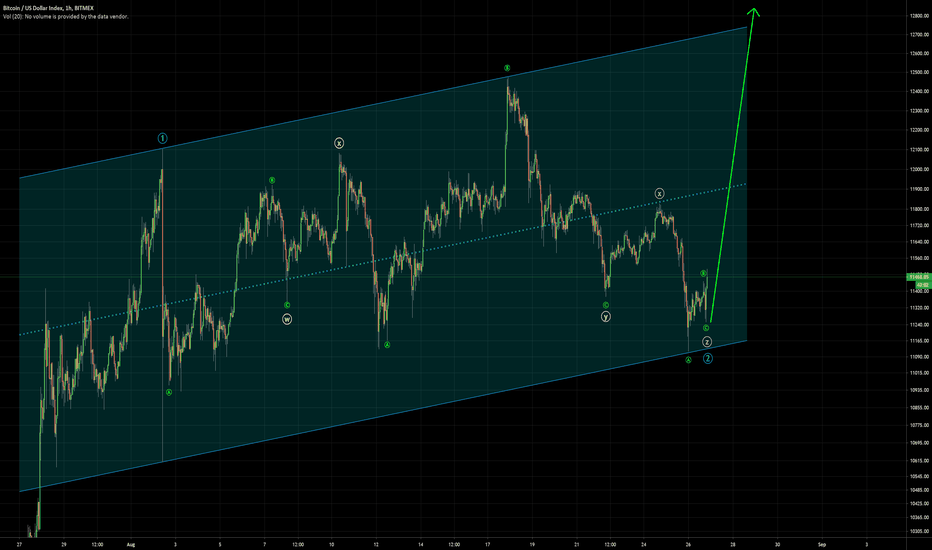Click the 11720.00 price axis label
Image resolution: width=932 pixels, height=550 pixels.
[919, 226]
